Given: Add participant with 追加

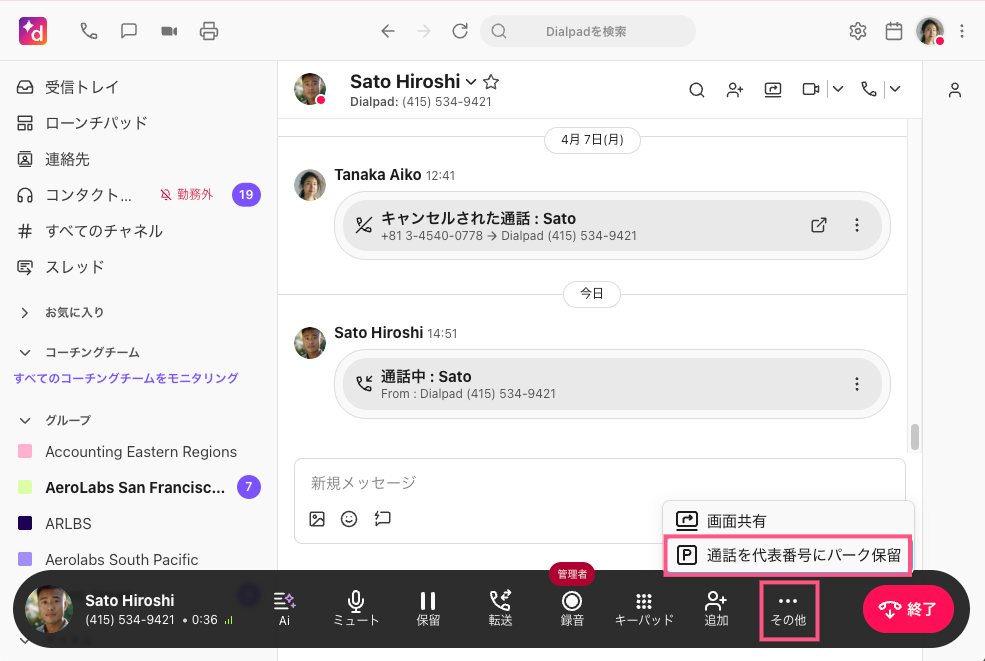Looking at the screenshot, I should coord(716,608).
